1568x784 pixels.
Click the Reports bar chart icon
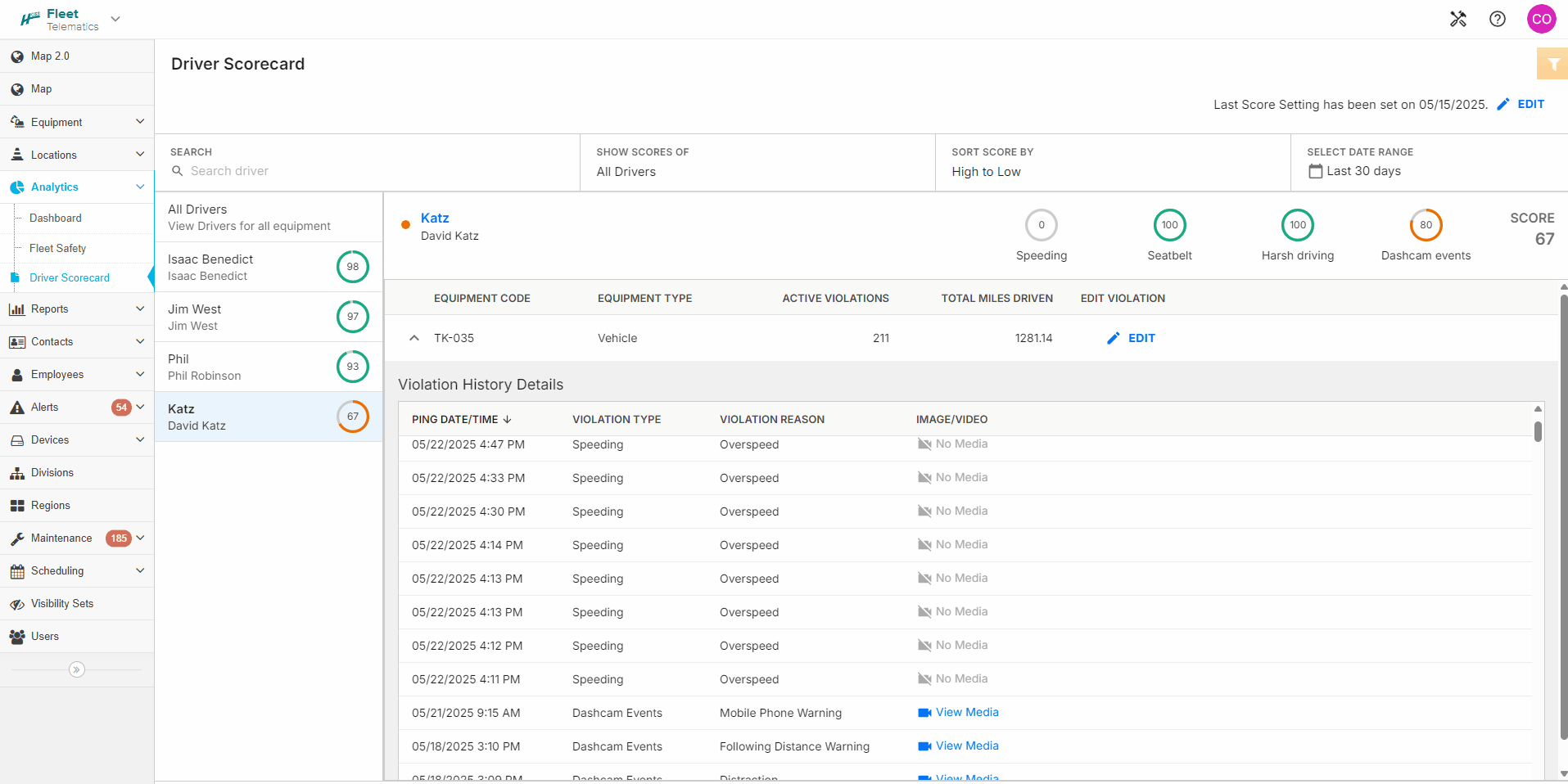point(17,309)
